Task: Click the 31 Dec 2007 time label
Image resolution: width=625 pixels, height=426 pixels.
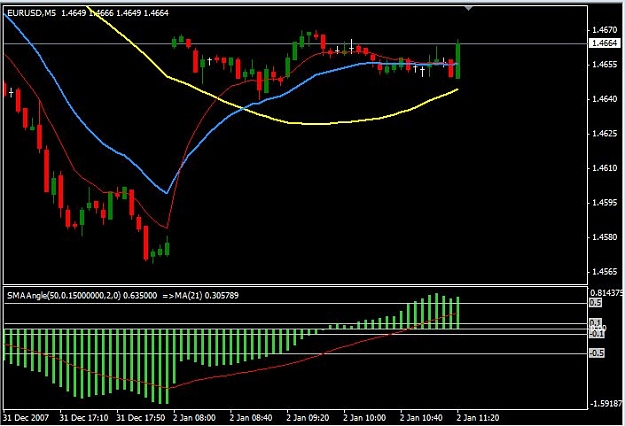Action: pyautogui.click(x=26, y=418)
